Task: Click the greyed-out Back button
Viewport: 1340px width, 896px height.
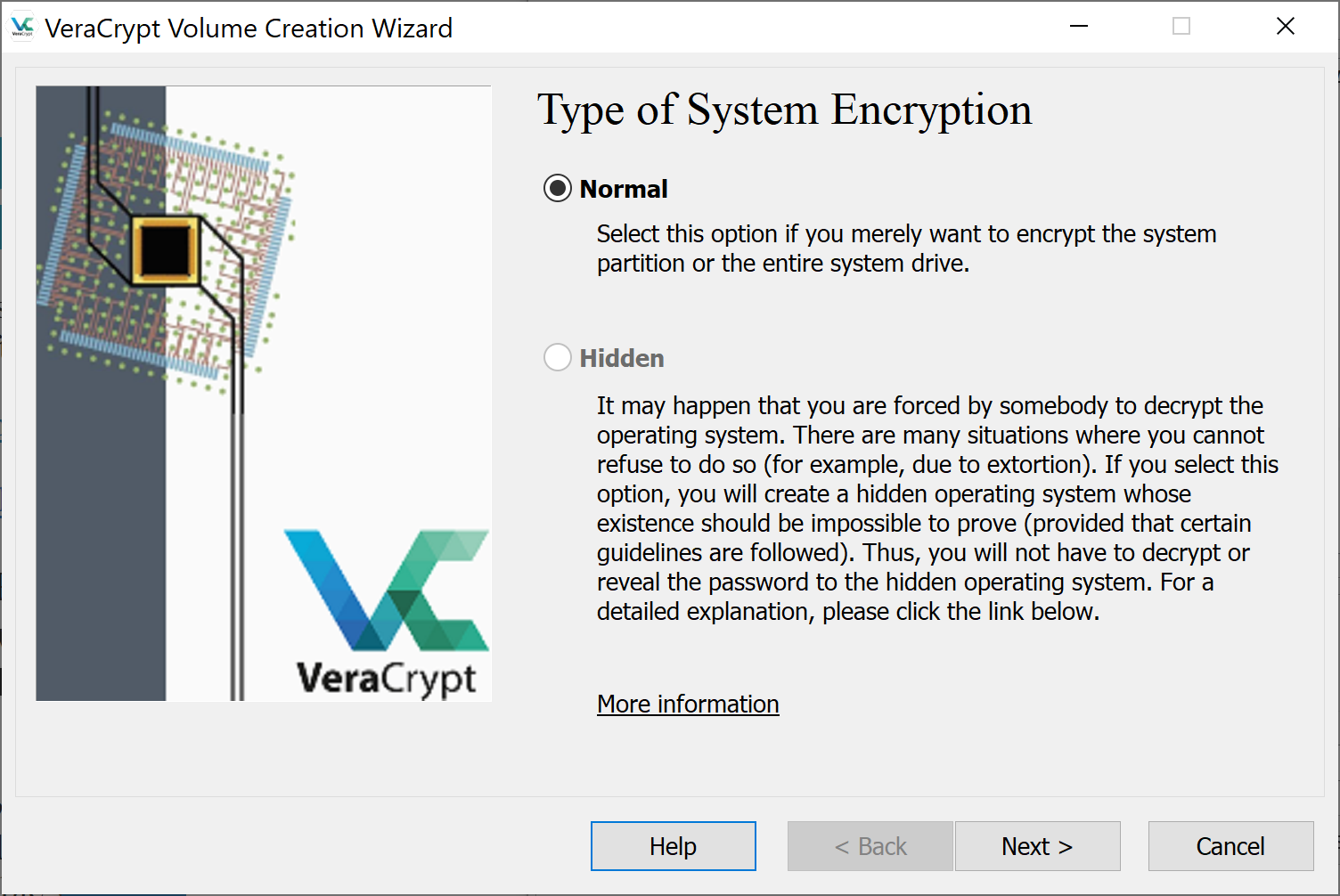Action: pos(870,846)
